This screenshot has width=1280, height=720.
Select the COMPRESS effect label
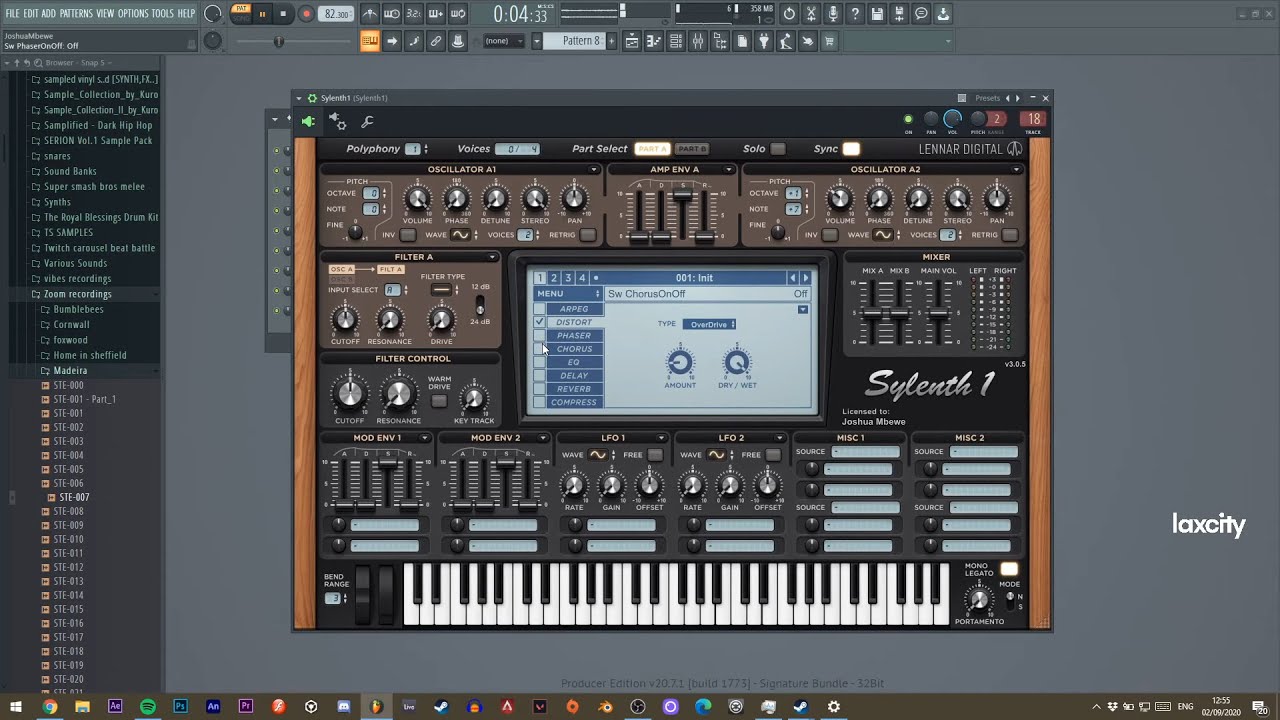click(x=574, y=402)
